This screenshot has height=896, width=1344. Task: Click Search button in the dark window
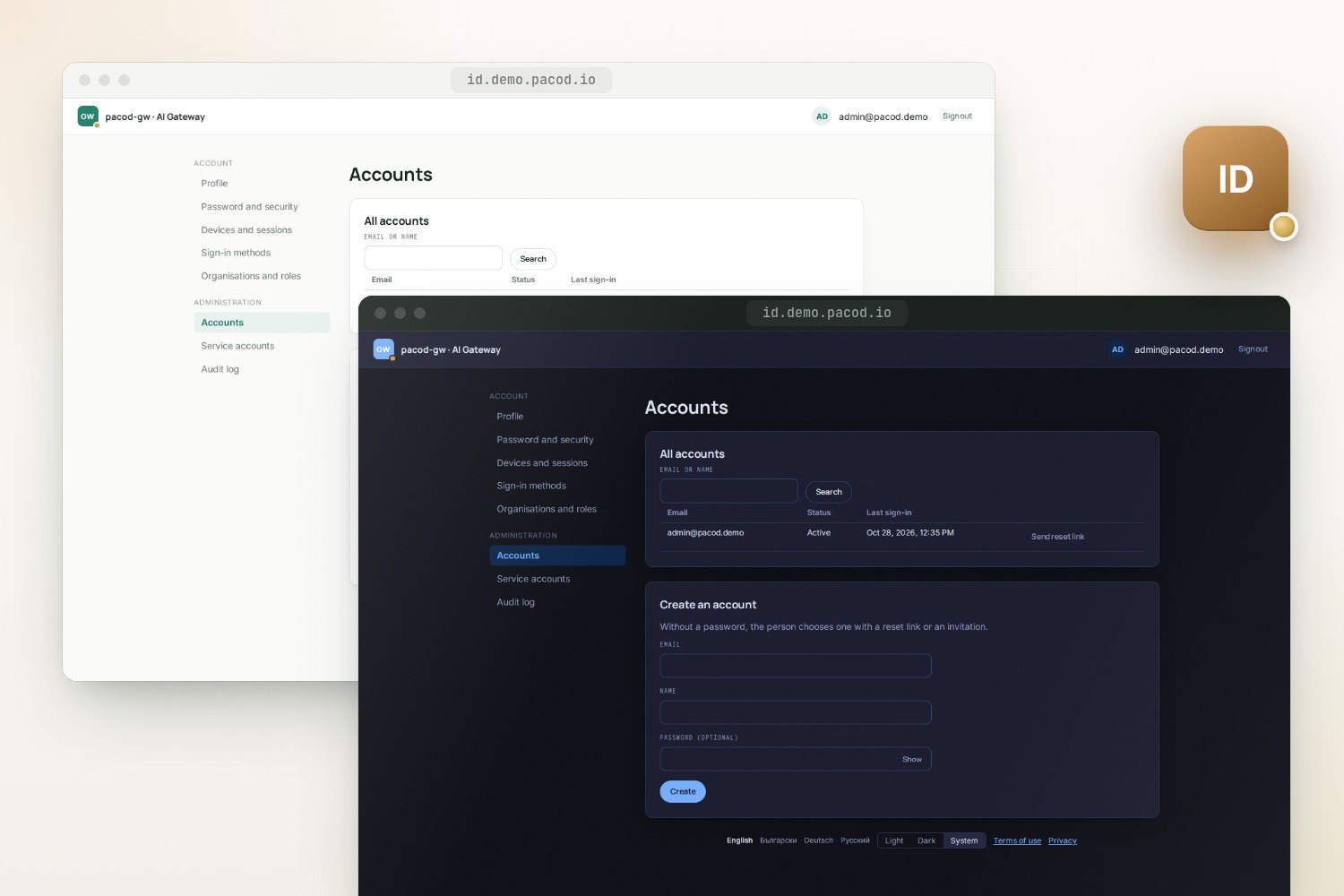829,492
